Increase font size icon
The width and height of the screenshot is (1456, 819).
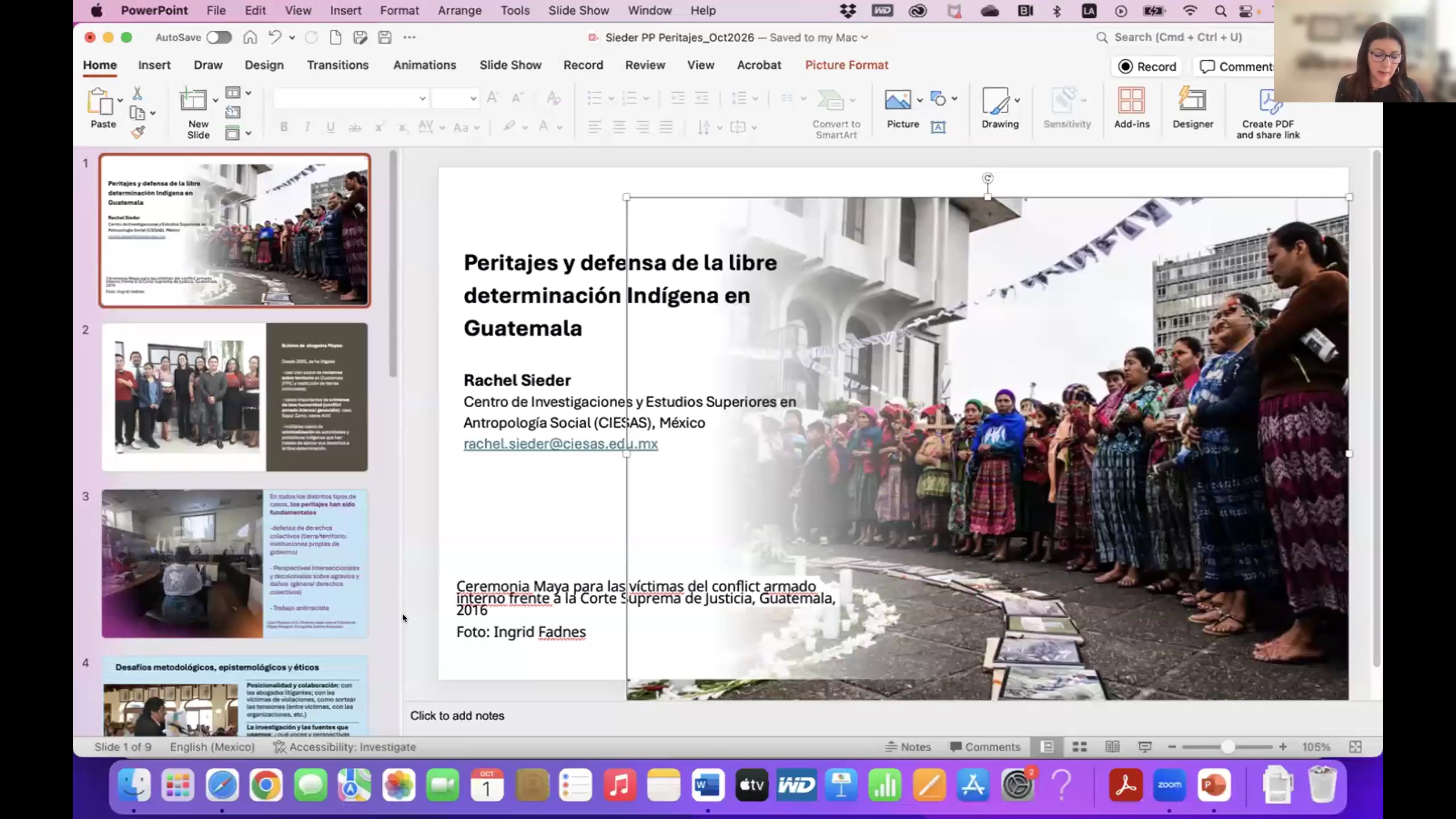pyautogui.click(x=493, y=98)
